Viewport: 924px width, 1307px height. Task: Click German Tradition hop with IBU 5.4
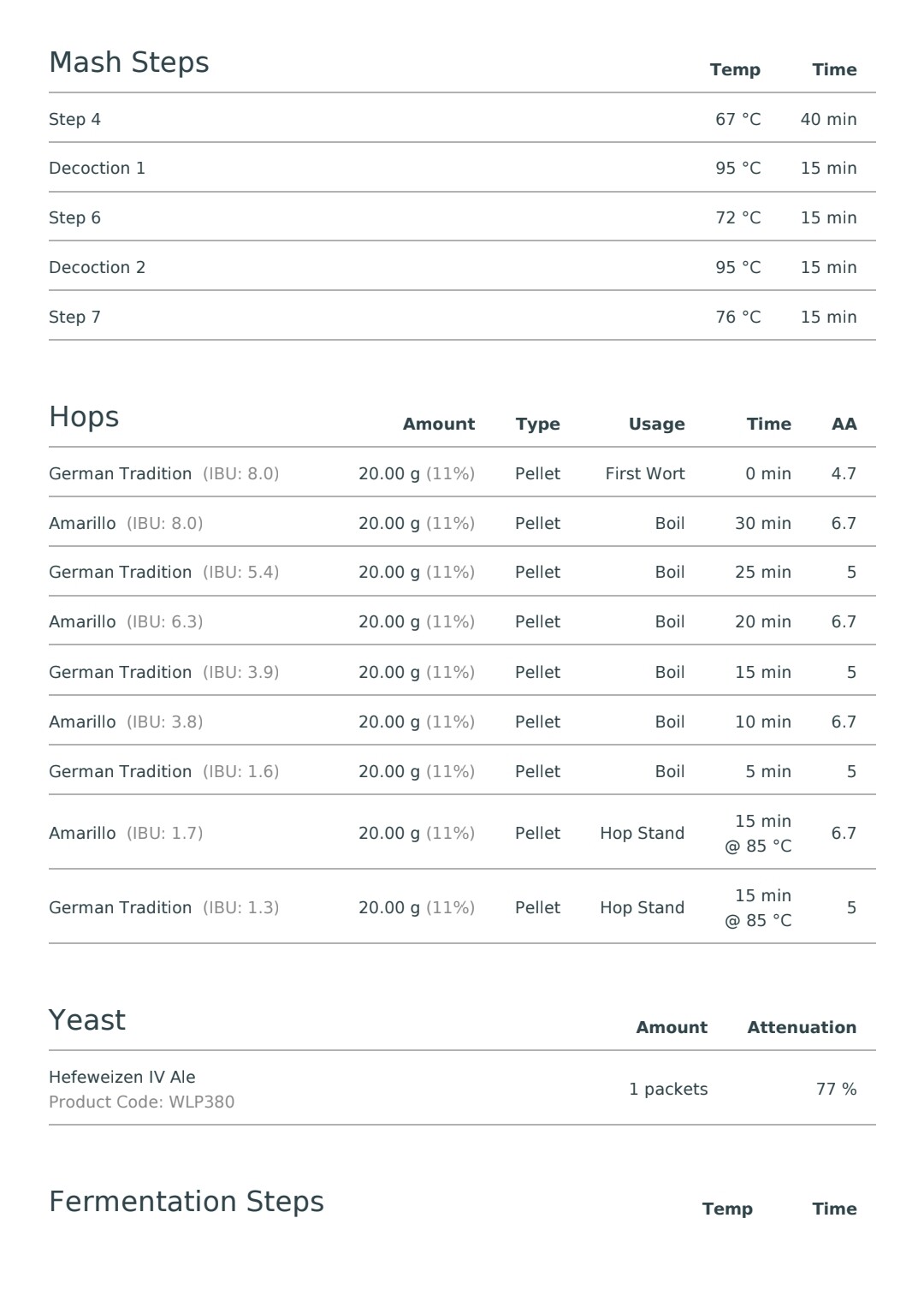462,572
